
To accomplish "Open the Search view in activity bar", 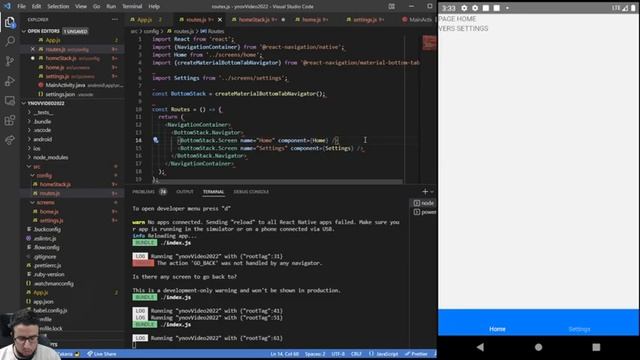I will tap(10, 41).
